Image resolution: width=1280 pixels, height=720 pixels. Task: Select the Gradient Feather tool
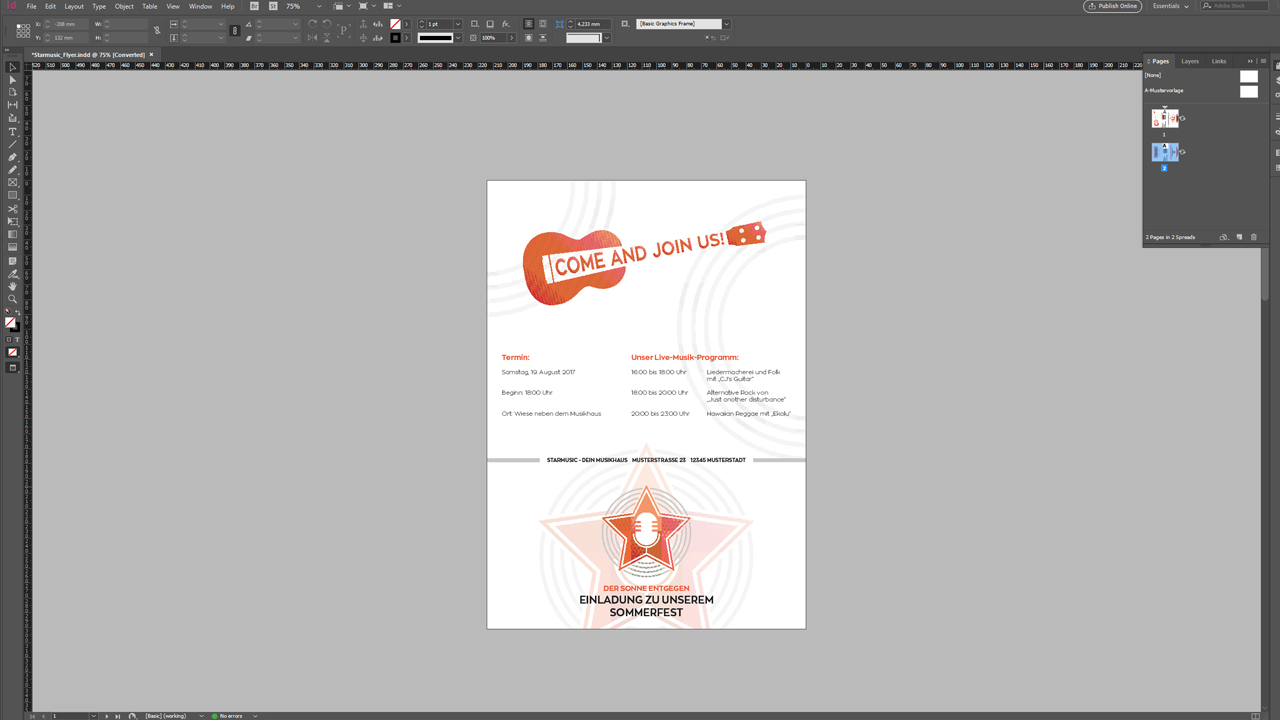(13, 247)
